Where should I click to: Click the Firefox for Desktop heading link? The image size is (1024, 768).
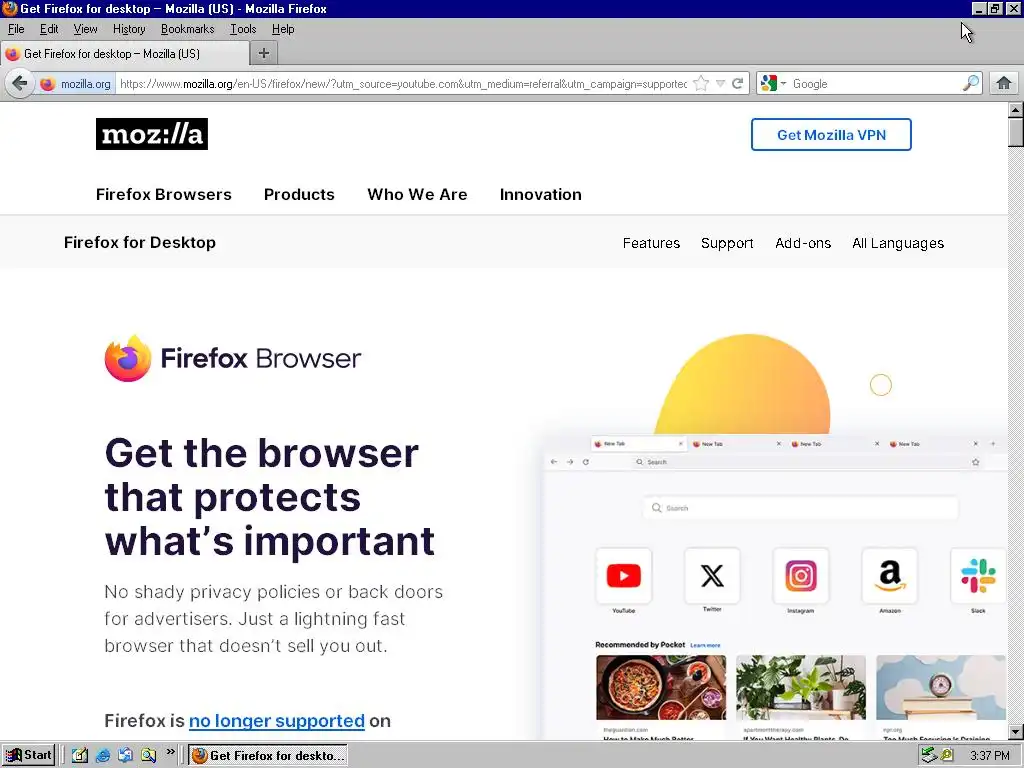click(x=140, y=242)
